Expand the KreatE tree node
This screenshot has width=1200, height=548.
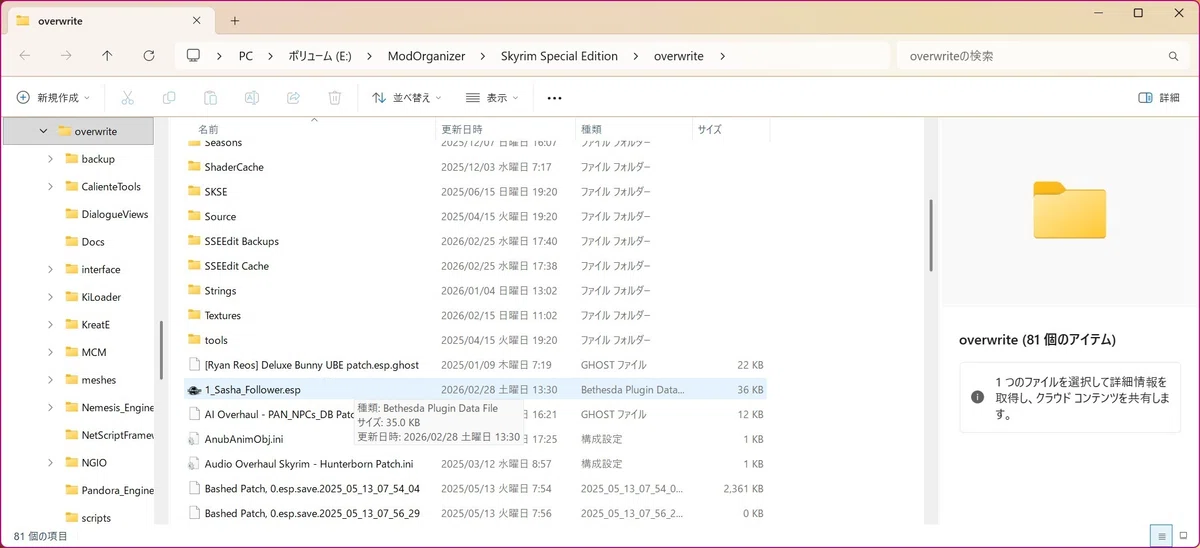click(x=51, y=325)
